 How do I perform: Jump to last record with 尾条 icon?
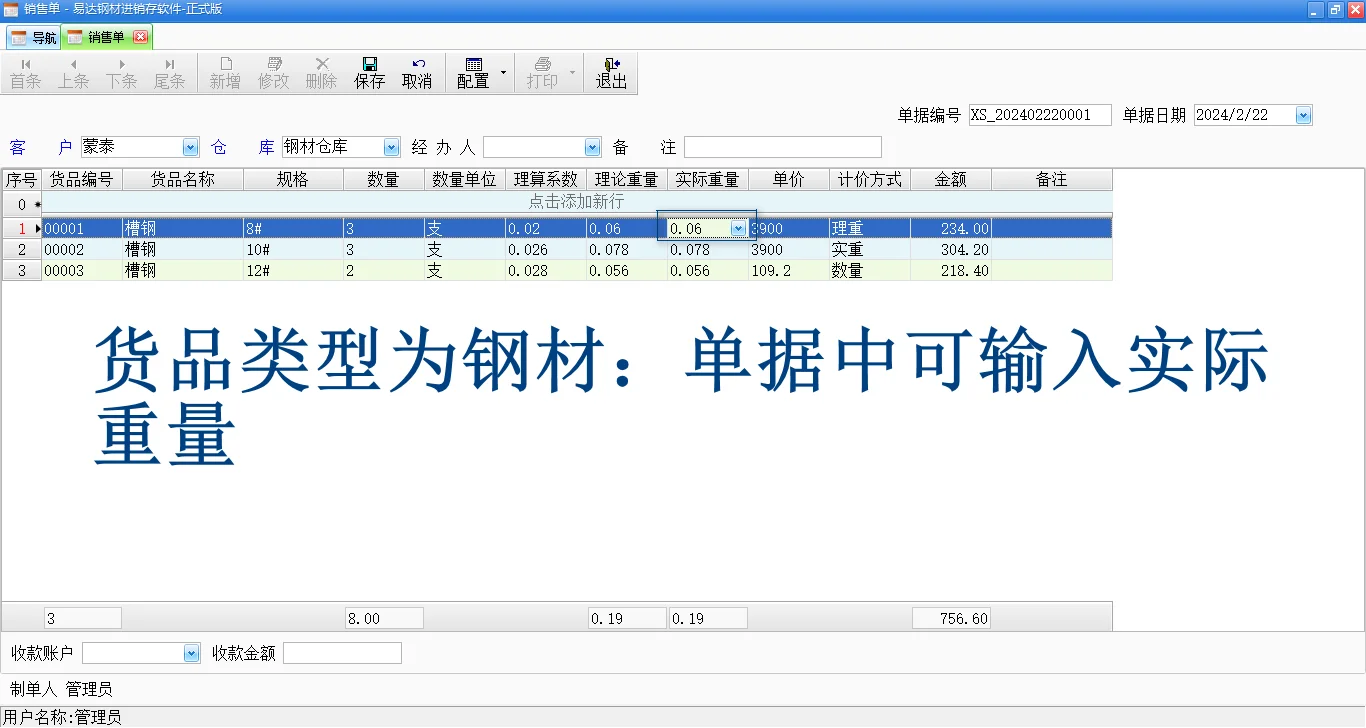(169, 70)
